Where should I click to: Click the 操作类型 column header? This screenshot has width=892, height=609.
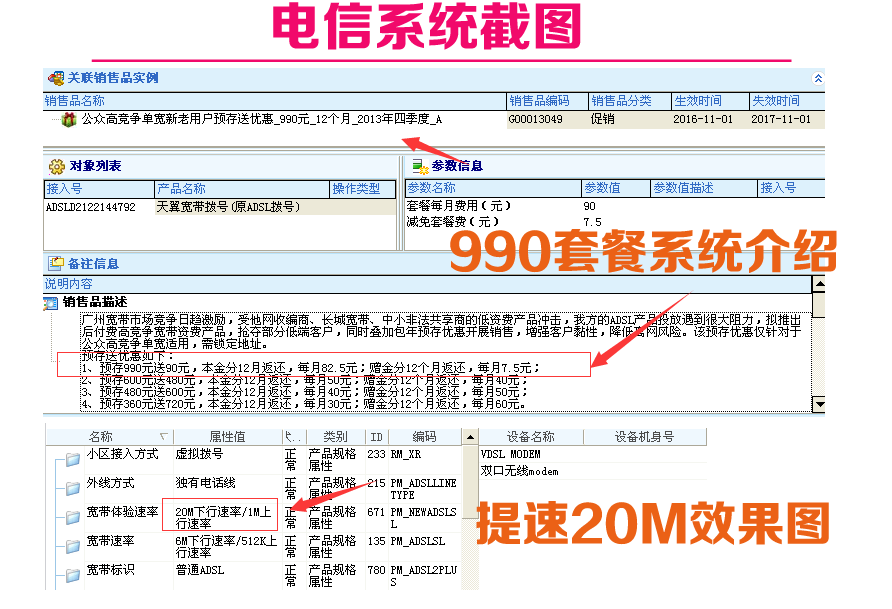click(363, 189)
